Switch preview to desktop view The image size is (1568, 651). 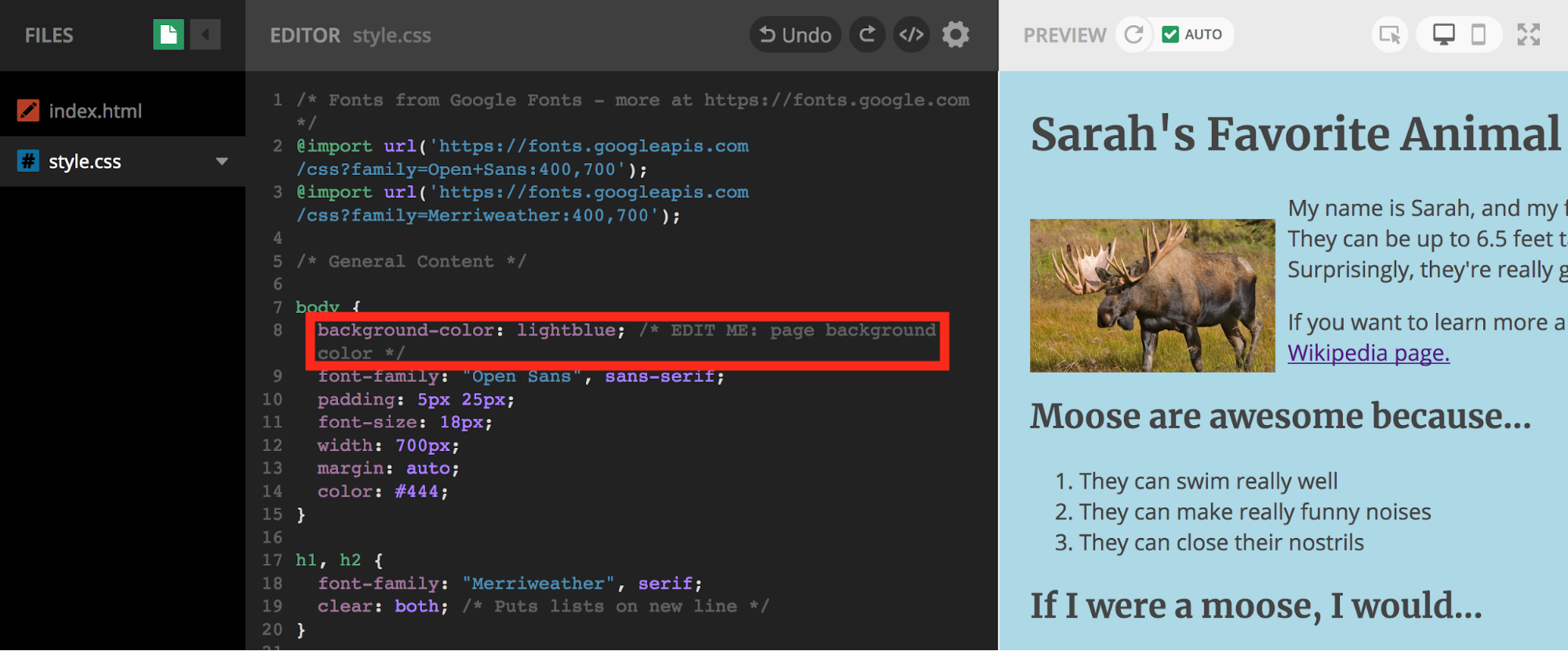1443,35
